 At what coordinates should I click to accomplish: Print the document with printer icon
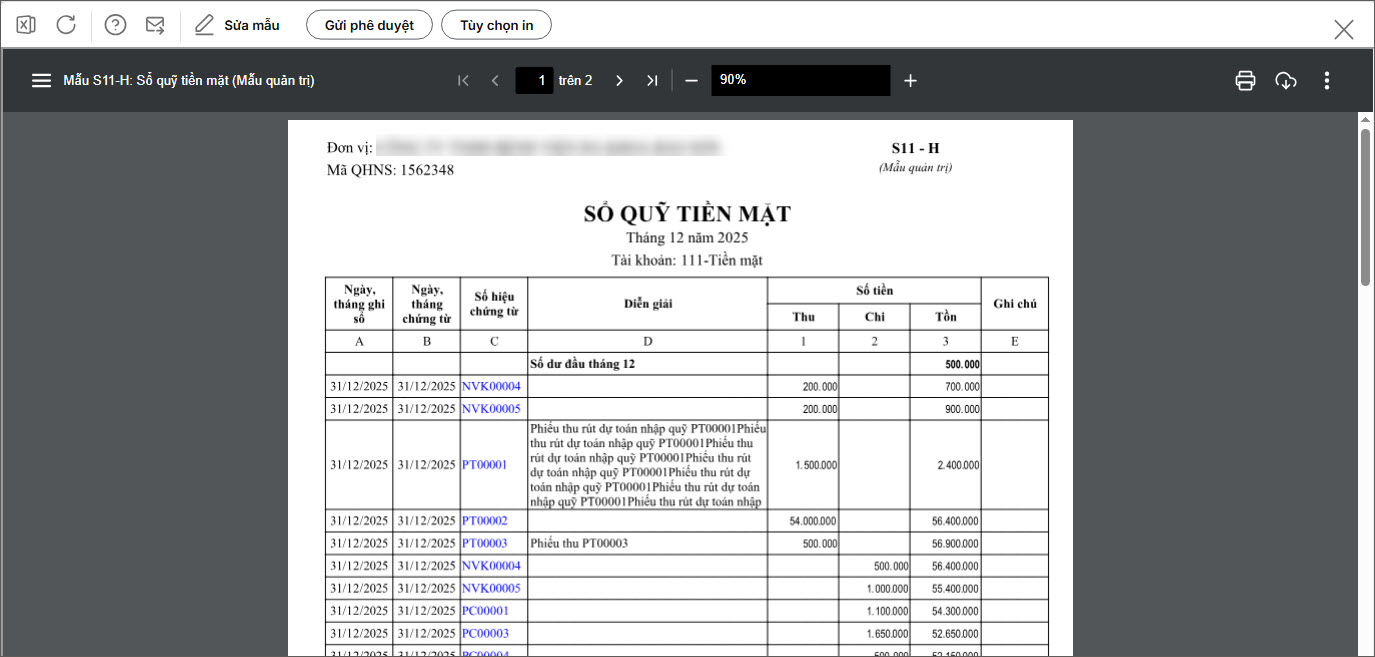[x=1245, y=81]
